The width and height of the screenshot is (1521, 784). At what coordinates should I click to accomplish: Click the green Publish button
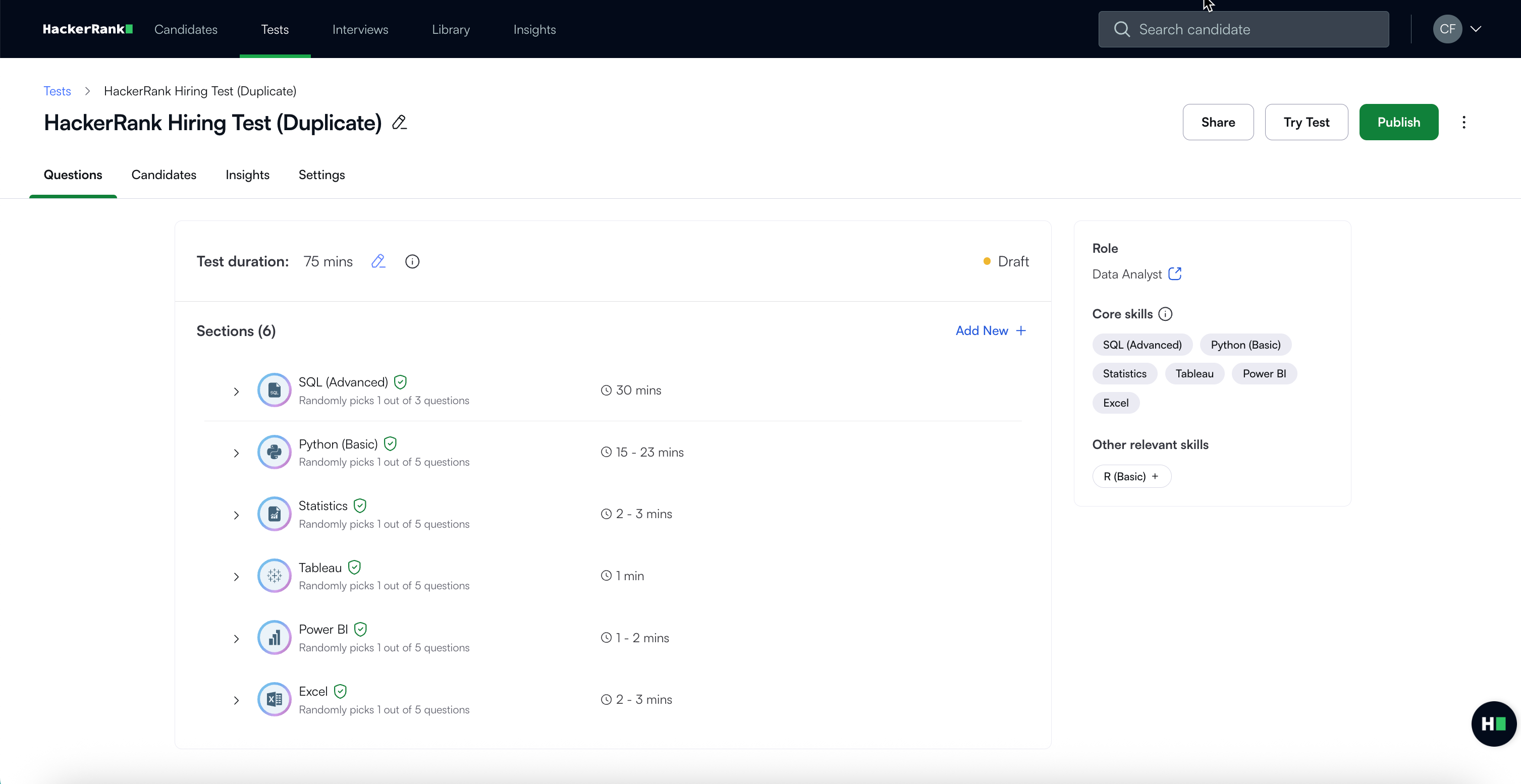(x=1398, y=122)
